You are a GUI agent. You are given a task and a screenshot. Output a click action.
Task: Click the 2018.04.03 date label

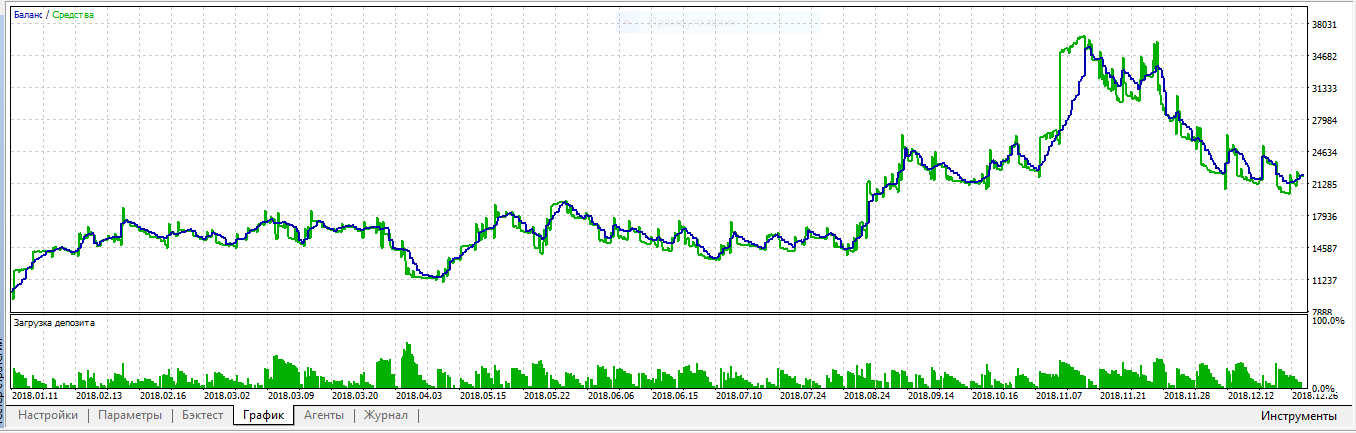click(x=418, y=396)
